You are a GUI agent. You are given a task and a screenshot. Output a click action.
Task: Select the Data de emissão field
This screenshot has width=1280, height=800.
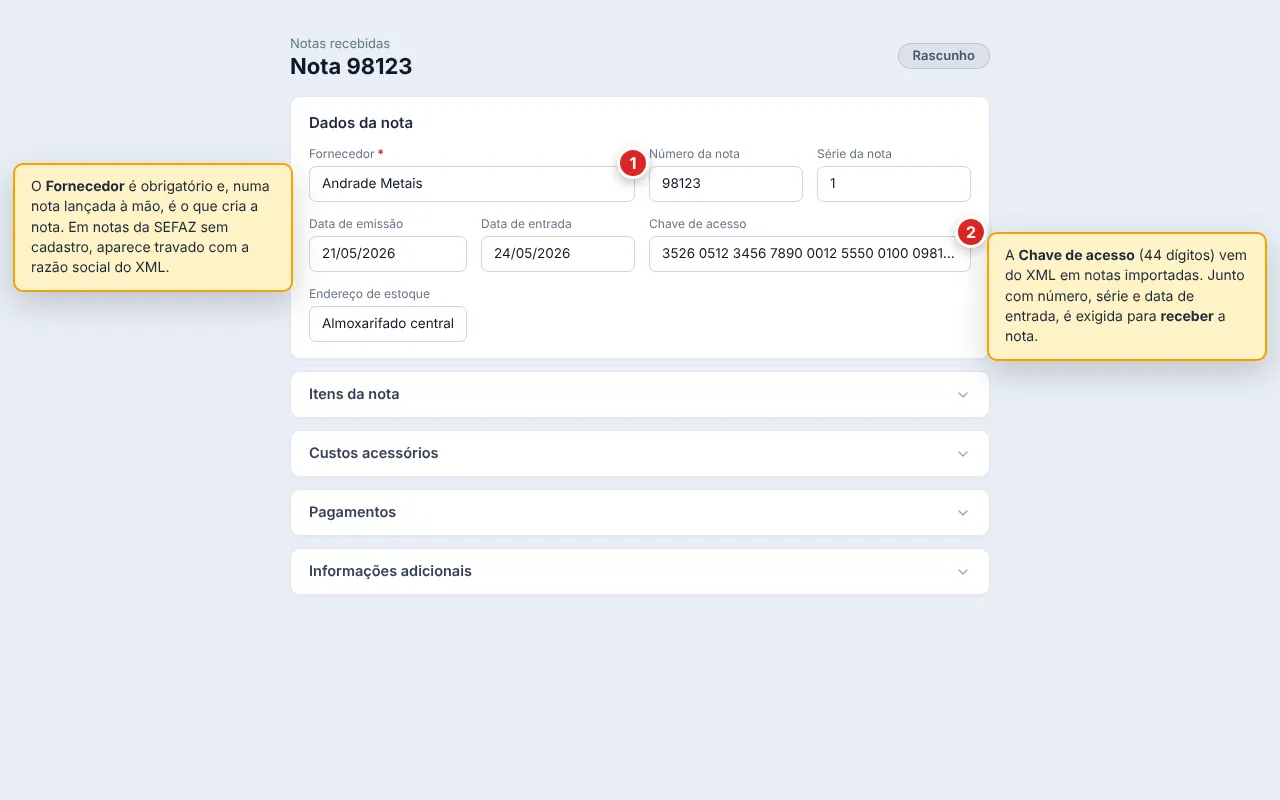click(388, 254)
